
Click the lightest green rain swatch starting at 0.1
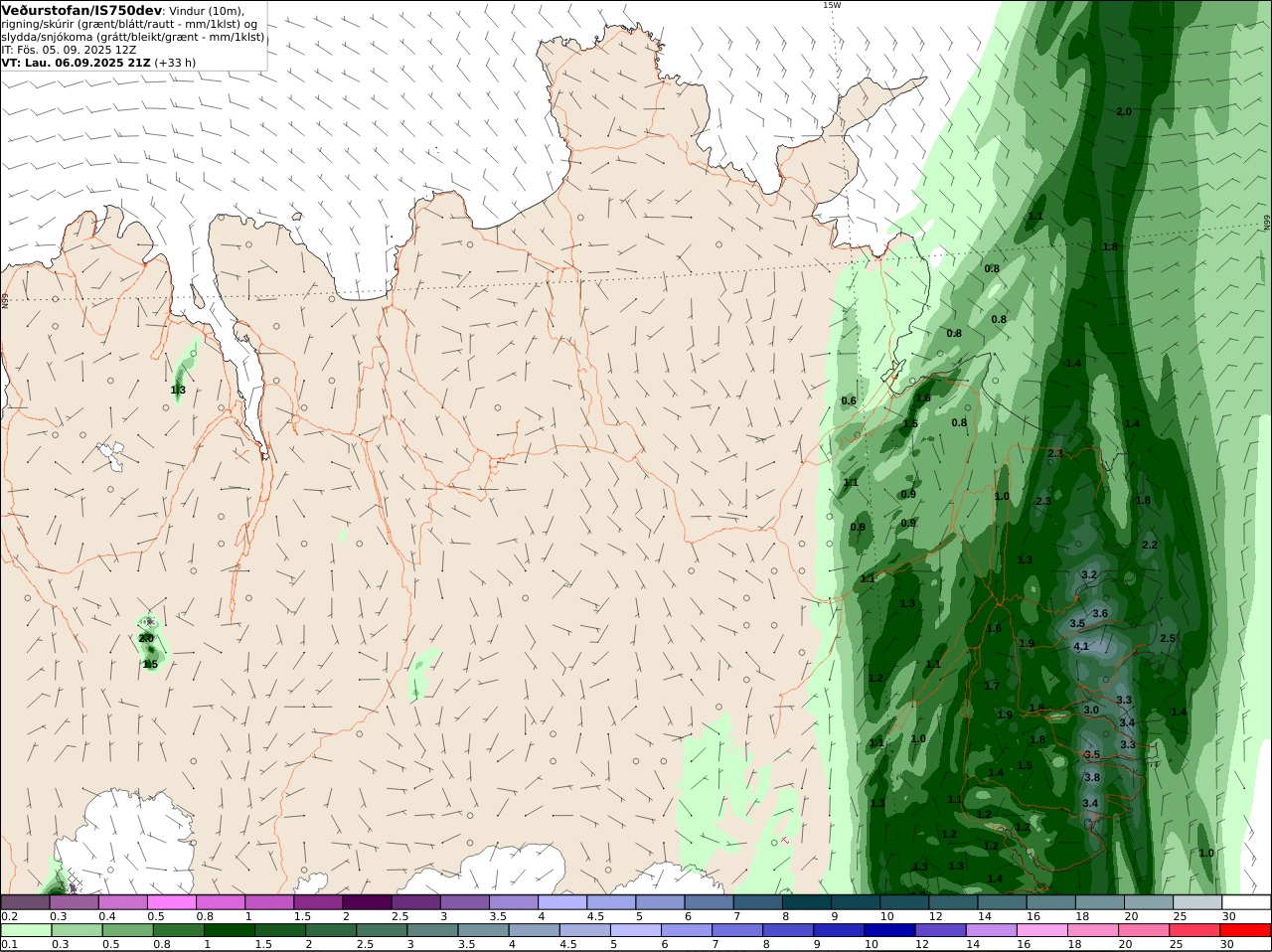[26, 931]
